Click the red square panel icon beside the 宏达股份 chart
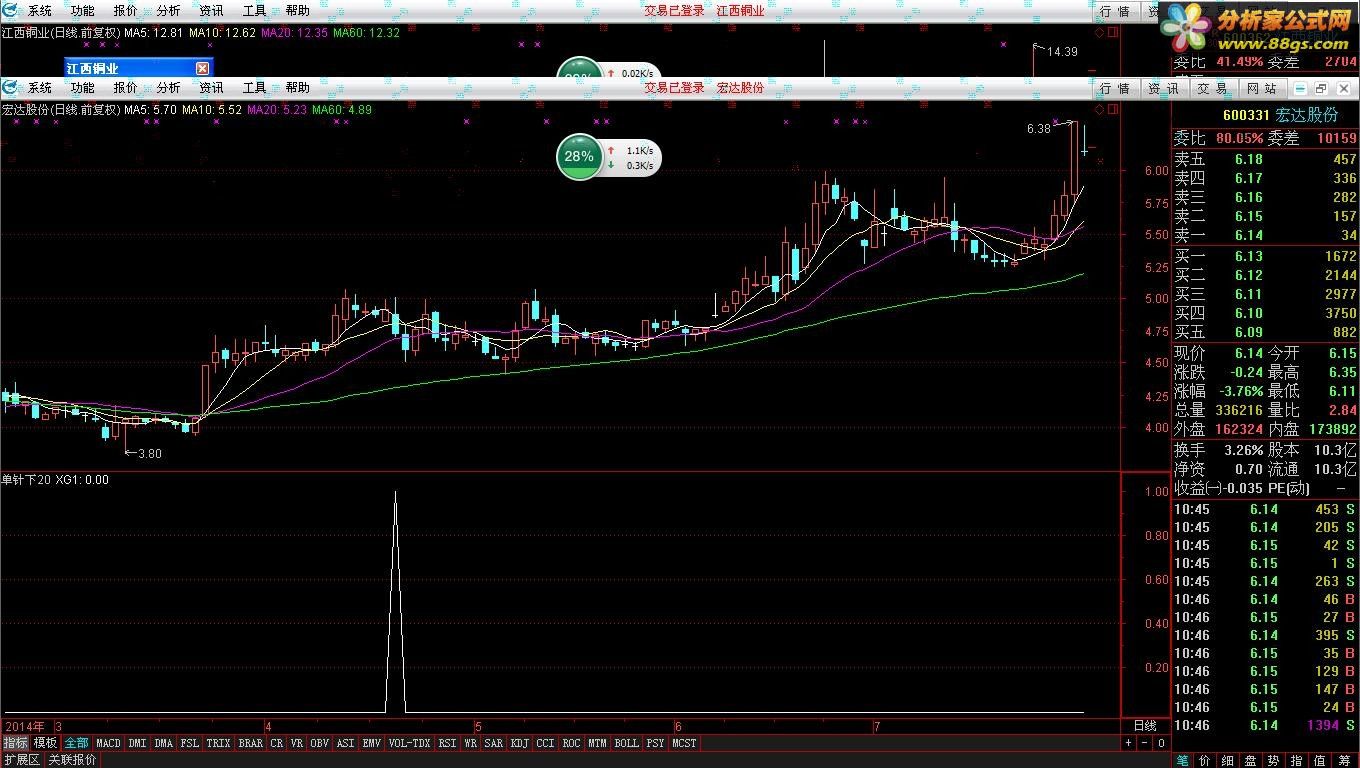1360x768 pixels. tap(1113, 110)
